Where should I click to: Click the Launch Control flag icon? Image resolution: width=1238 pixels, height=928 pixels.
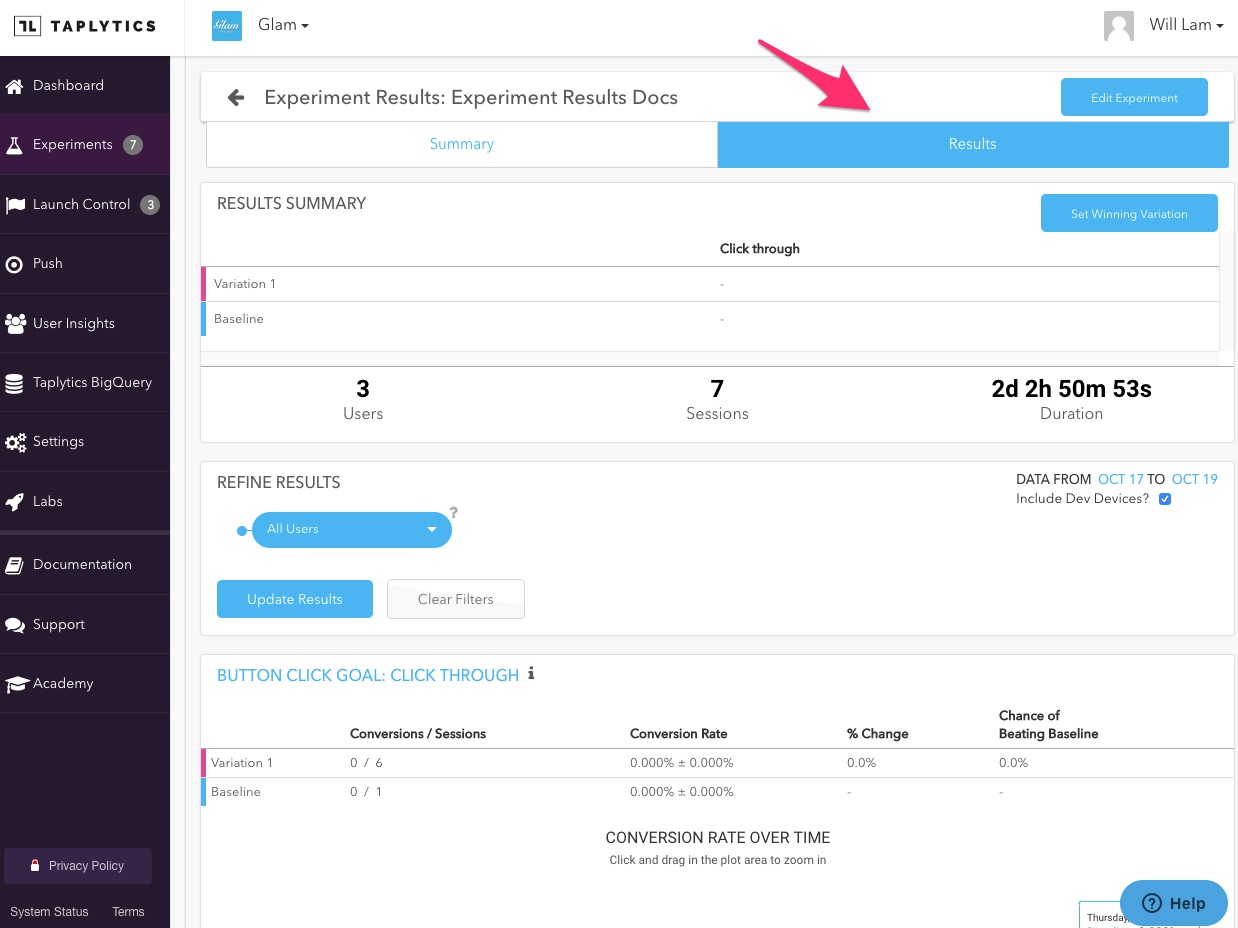point(15,205)
